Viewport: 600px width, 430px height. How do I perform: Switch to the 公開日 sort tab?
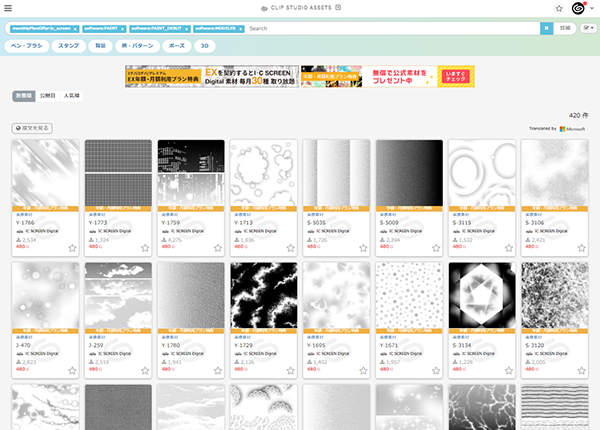47,96
